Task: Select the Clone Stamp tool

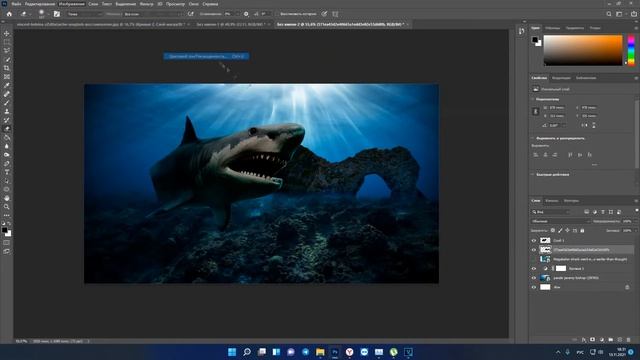Action: click(7, 111)
